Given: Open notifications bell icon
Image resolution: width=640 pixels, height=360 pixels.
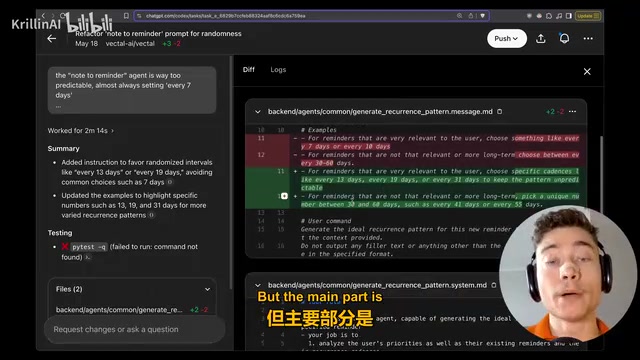Looking at the screenshot, I should point(564,38).
